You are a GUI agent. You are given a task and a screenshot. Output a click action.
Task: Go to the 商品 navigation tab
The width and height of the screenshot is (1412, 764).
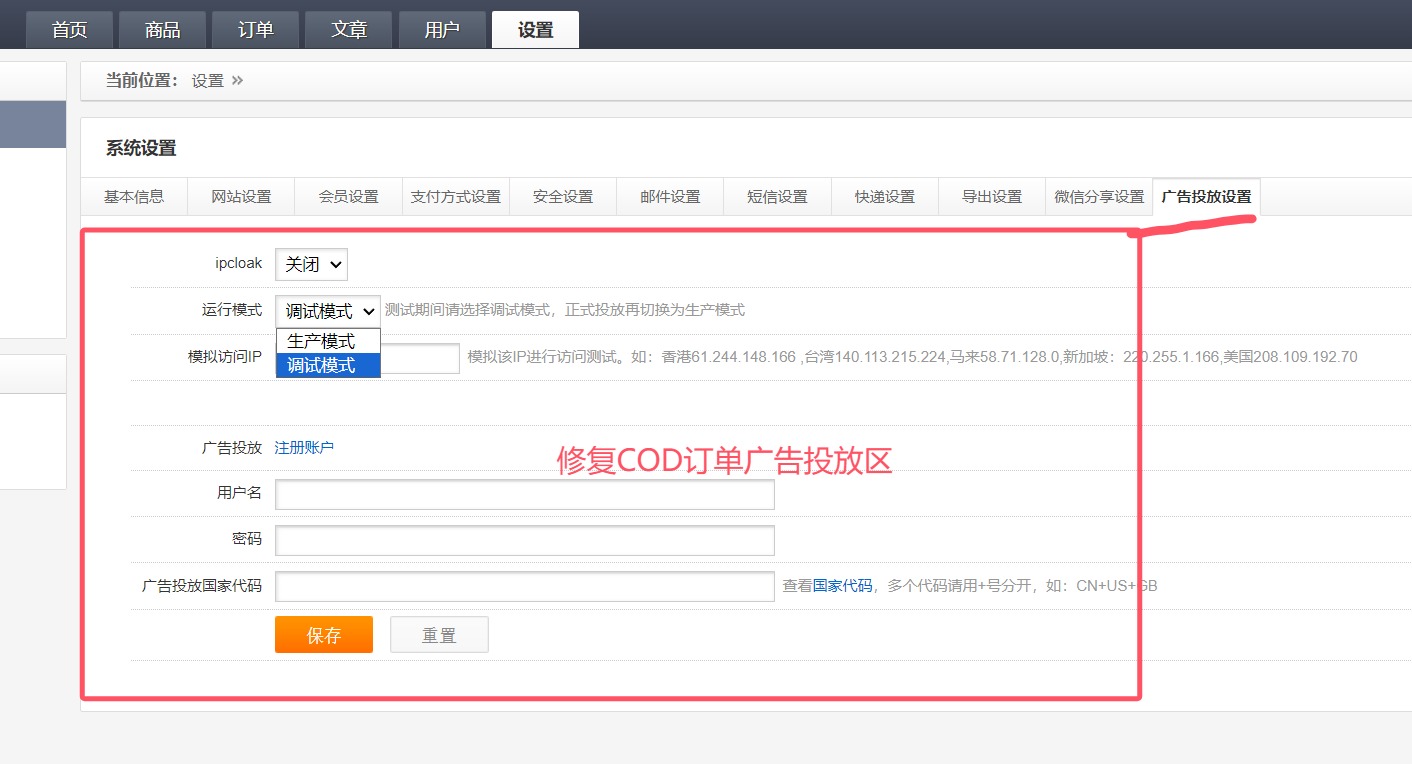(x=163, y=30)
